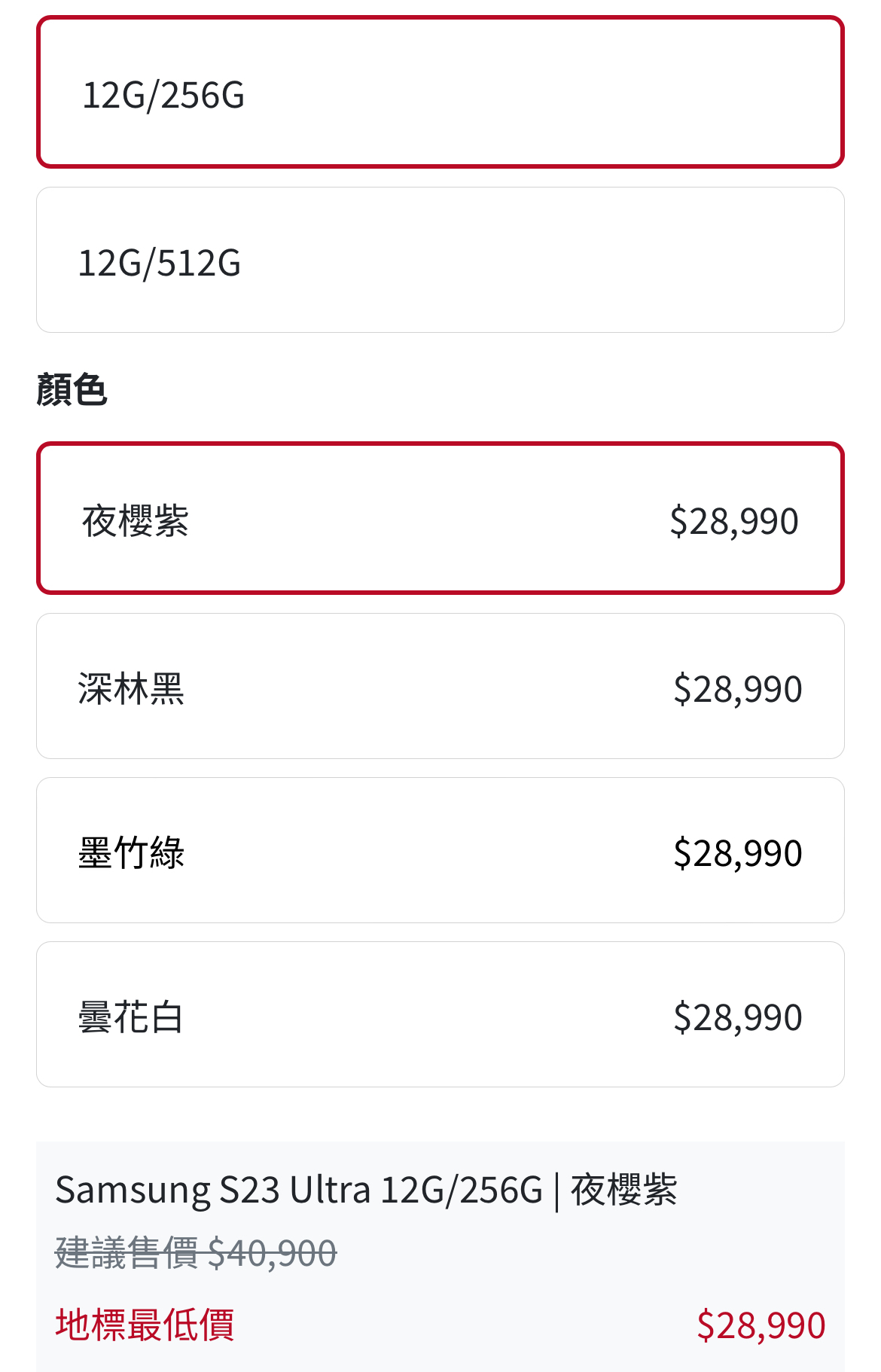Click the red 地標最低價 label

tap(145, 1325)
